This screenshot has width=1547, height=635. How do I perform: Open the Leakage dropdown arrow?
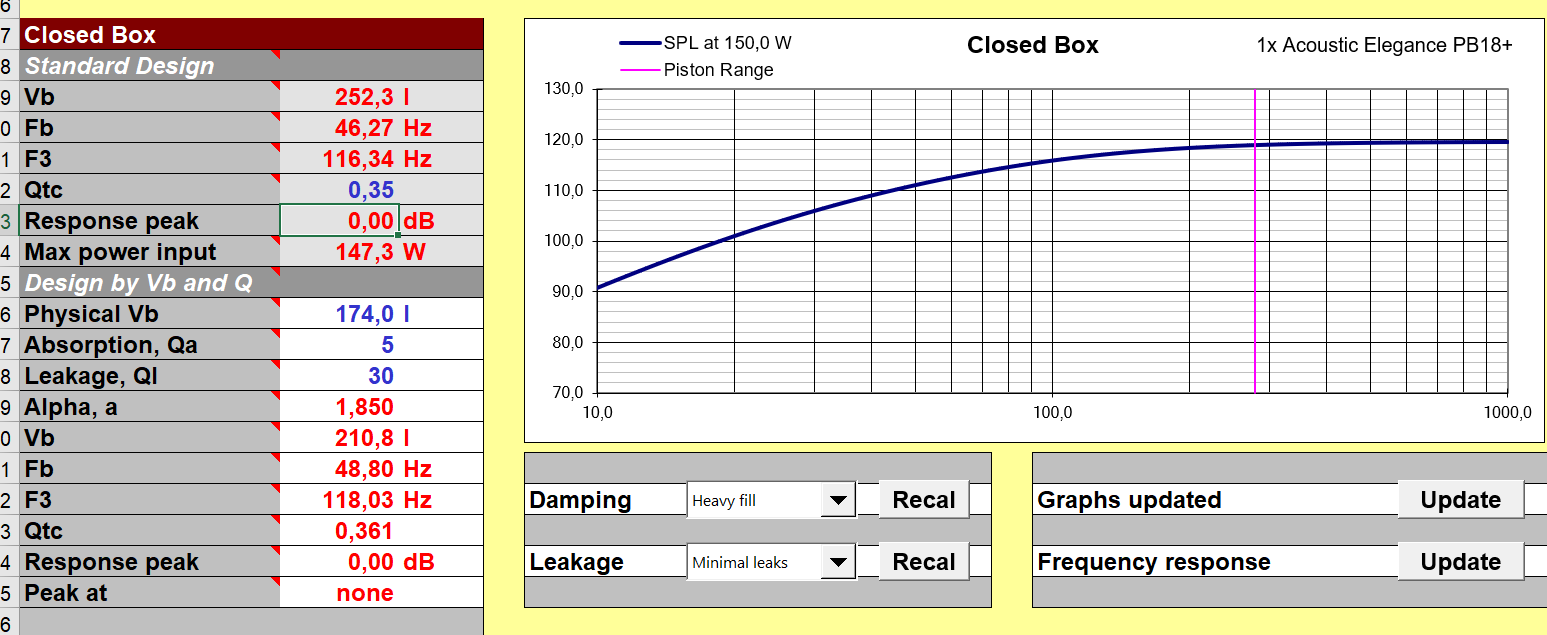point(838,562)
